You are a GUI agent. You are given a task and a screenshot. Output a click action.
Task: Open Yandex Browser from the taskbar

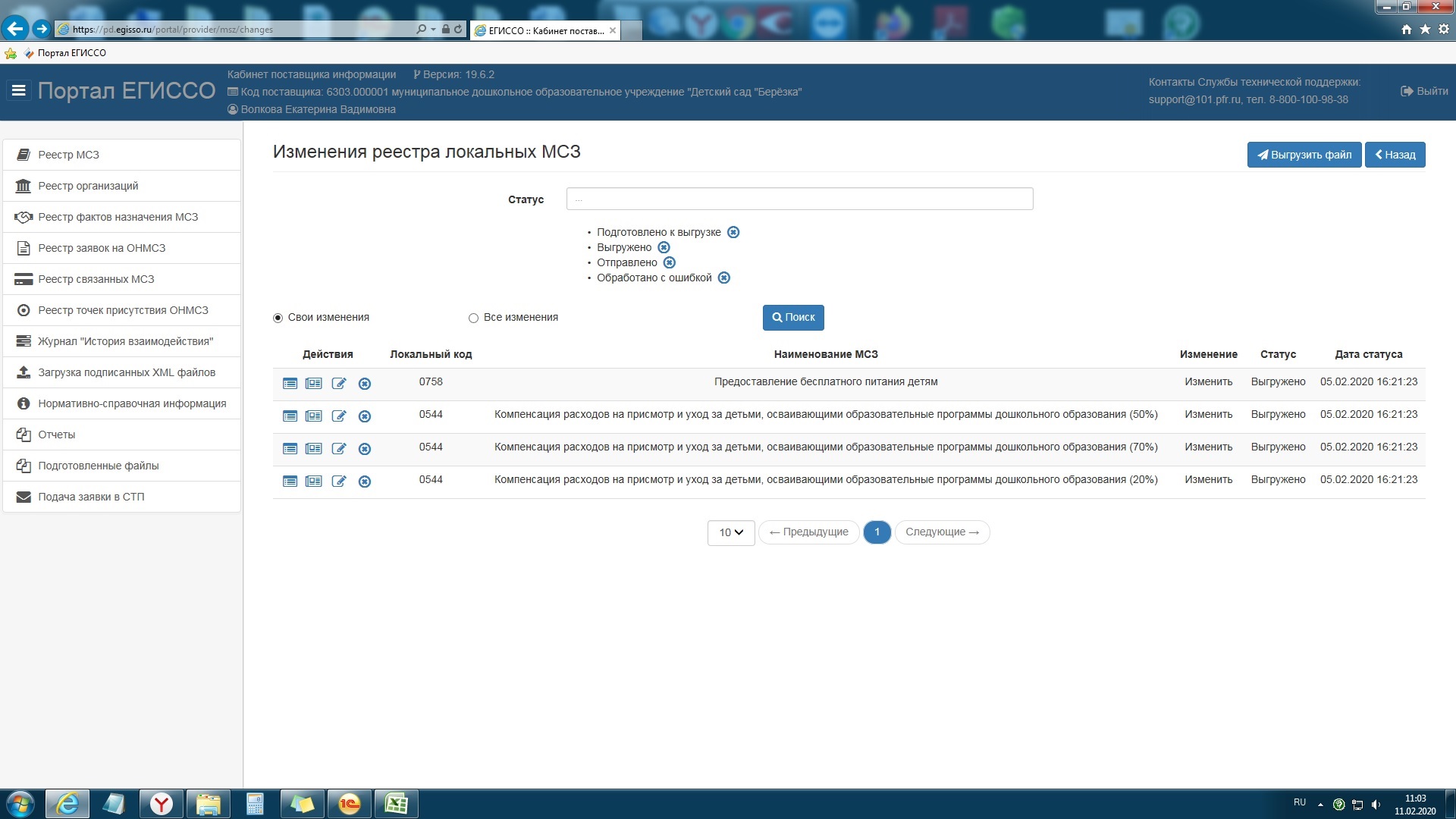[x=161, y=804]
